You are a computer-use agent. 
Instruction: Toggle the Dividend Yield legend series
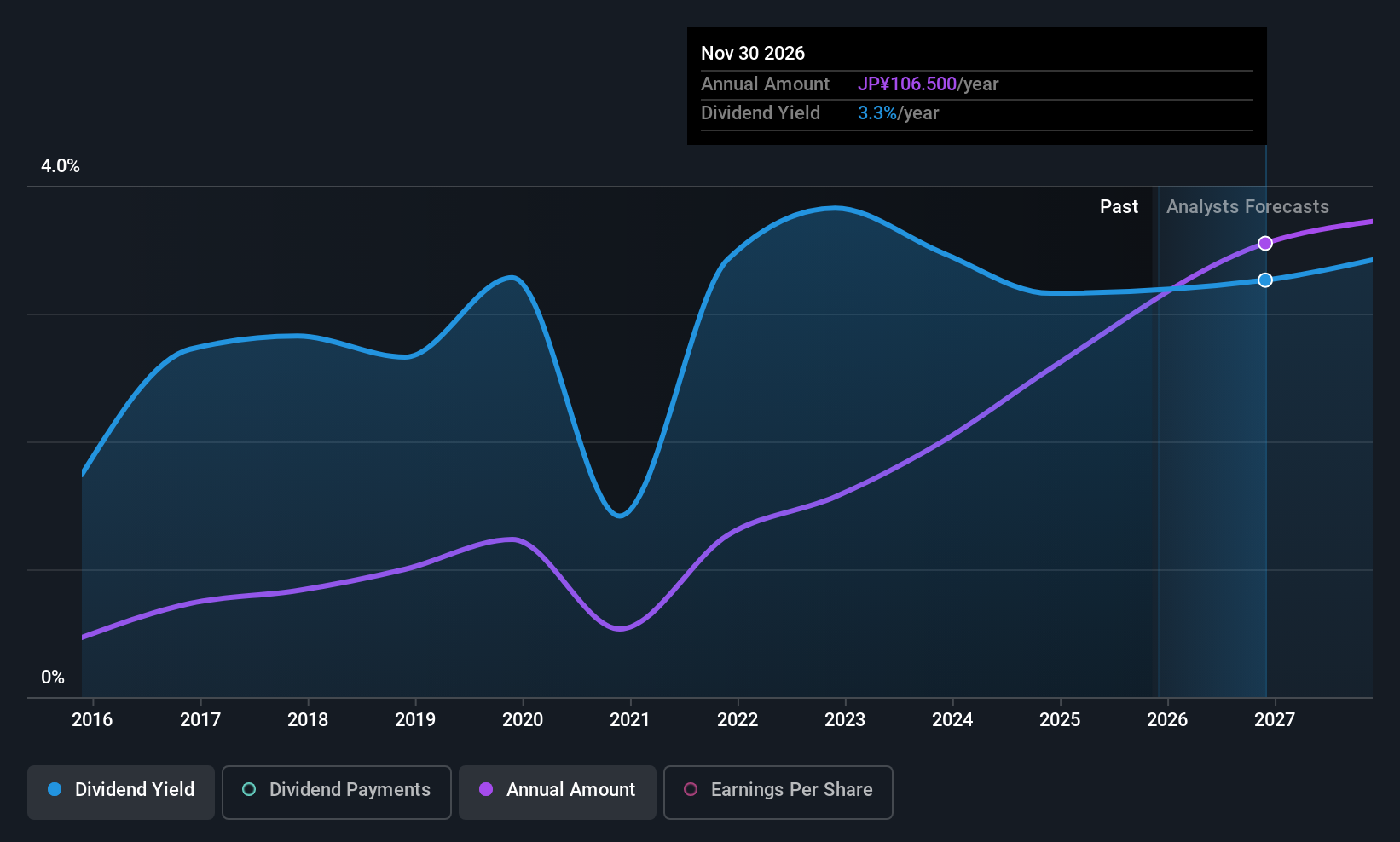121,792
